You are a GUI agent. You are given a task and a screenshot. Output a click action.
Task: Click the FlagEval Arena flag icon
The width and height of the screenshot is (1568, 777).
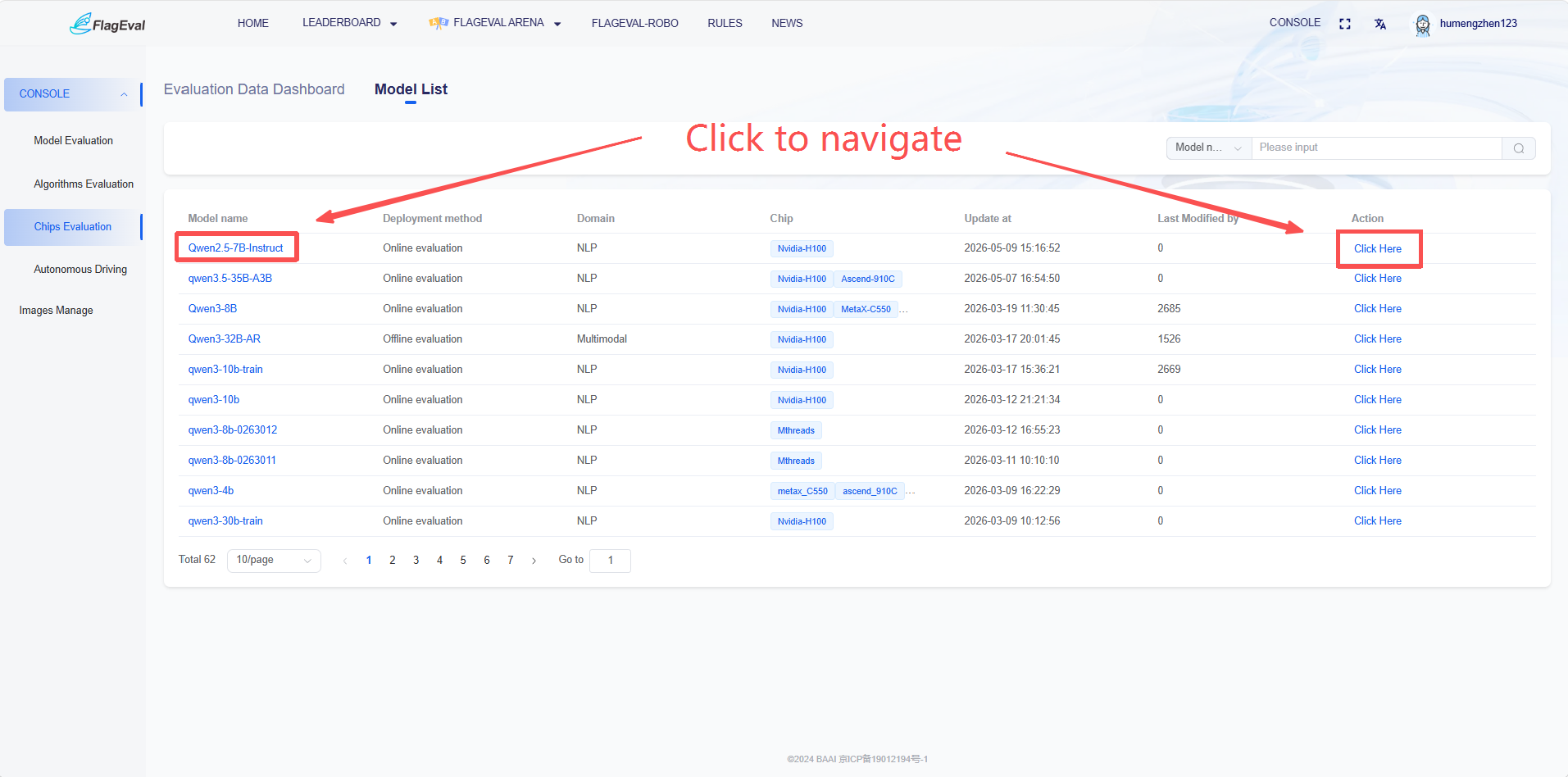click(x=439, y=23)
